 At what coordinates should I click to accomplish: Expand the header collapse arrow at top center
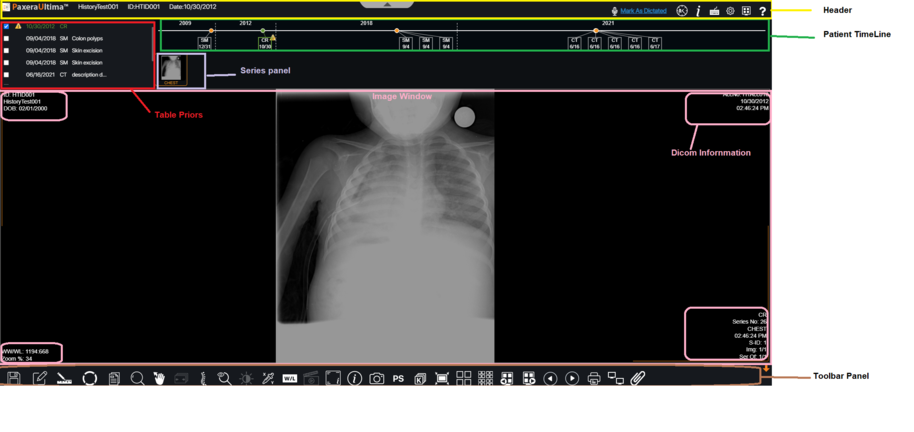coord(386,4)
